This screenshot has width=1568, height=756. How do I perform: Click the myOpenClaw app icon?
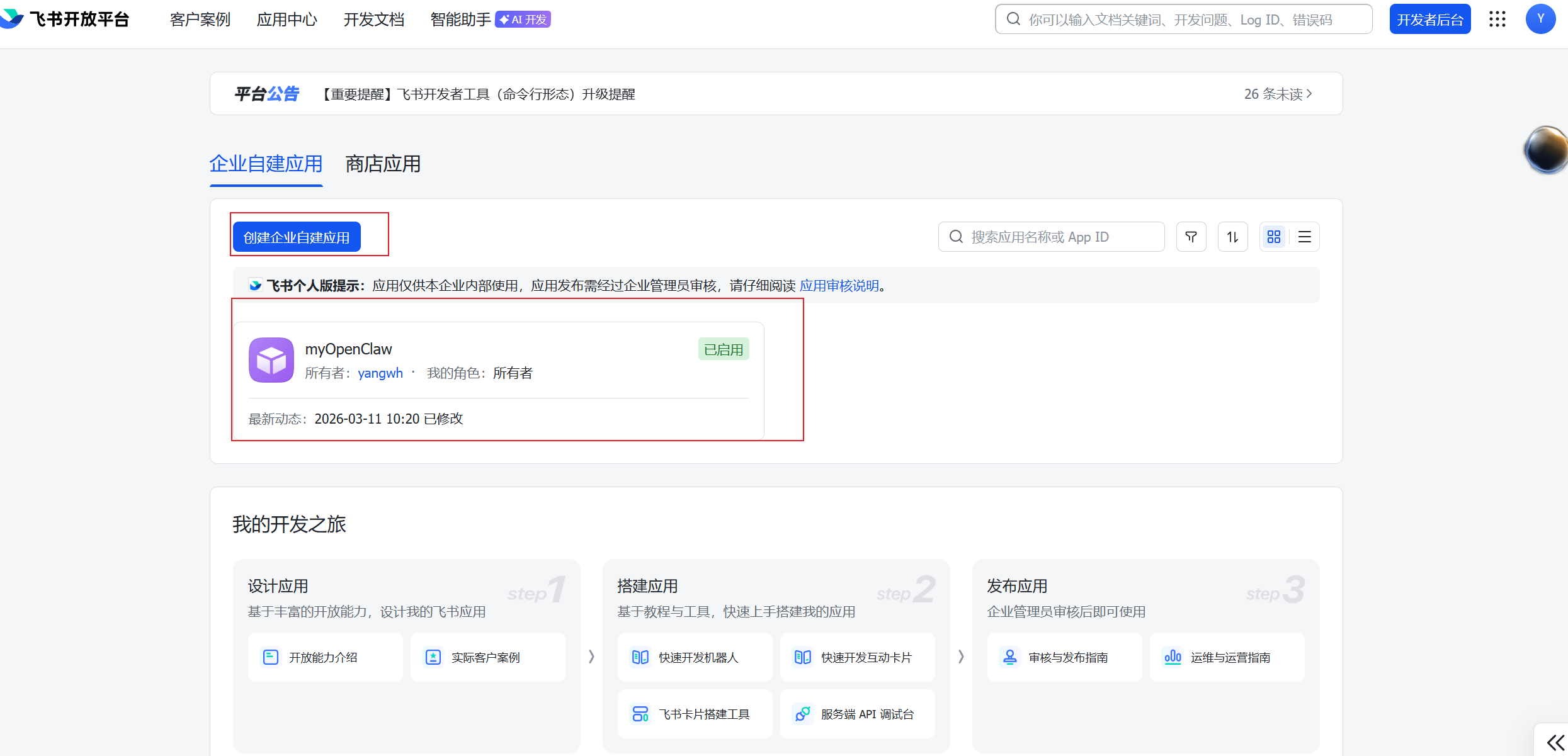(x=271, y=359)
